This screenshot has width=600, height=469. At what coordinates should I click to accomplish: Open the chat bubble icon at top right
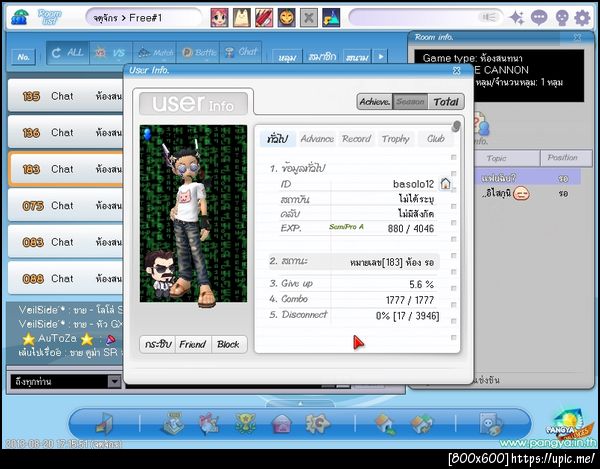(x=539, y=18)
